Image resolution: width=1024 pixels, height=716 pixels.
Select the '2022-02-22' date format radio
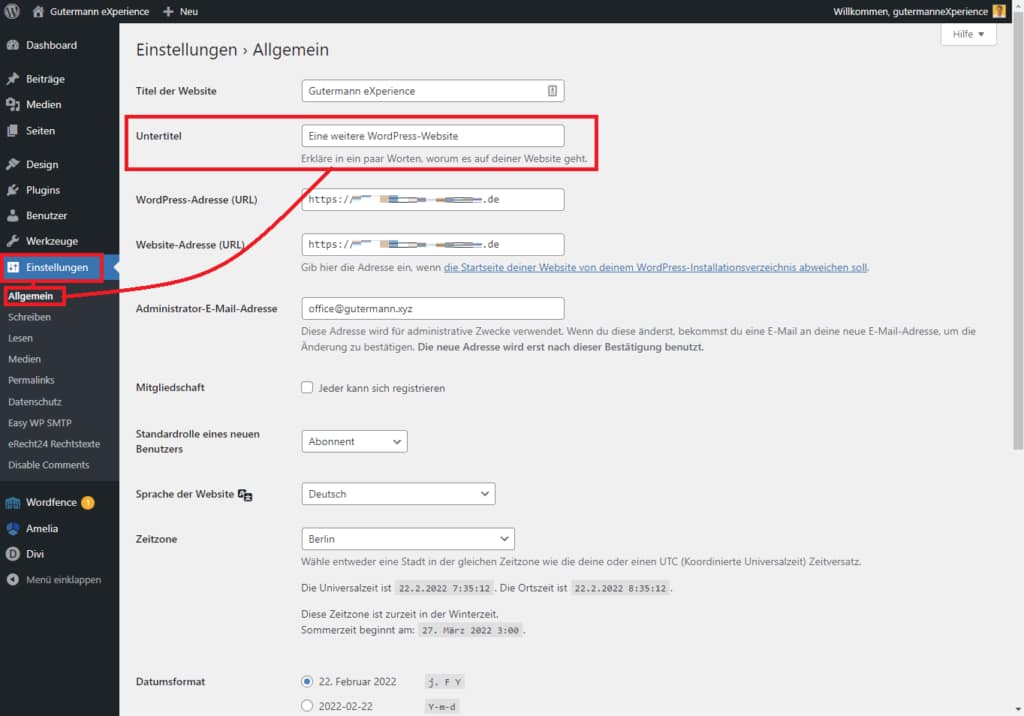coord(307,706)
